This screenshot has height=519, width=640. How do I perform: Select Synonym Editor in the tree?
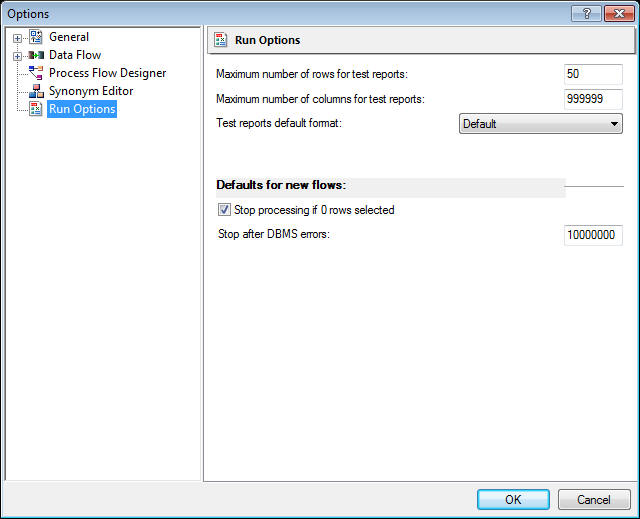(x=91, y=91)
